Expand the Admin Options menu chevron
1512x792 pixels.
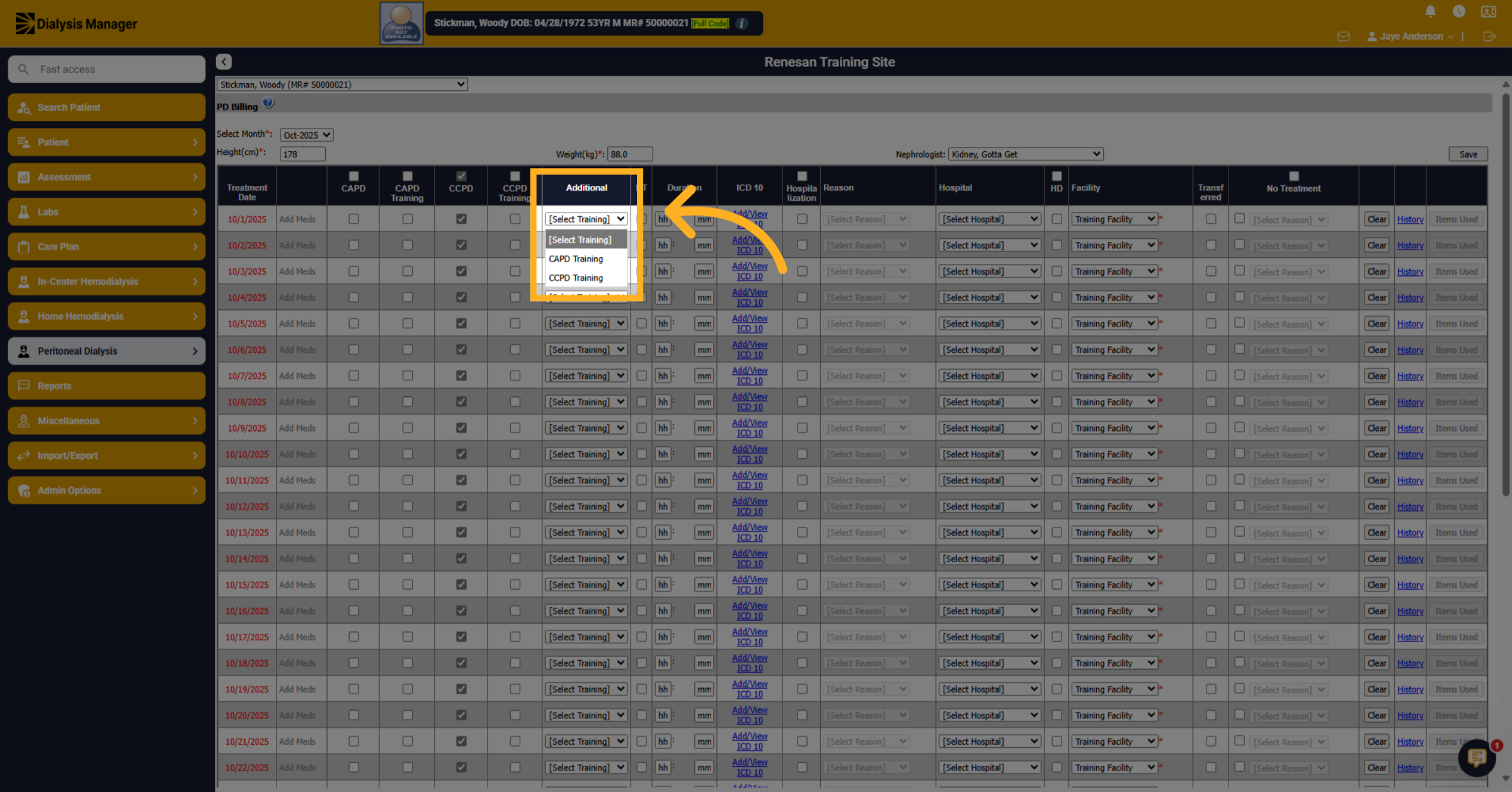tap(195, 490)
